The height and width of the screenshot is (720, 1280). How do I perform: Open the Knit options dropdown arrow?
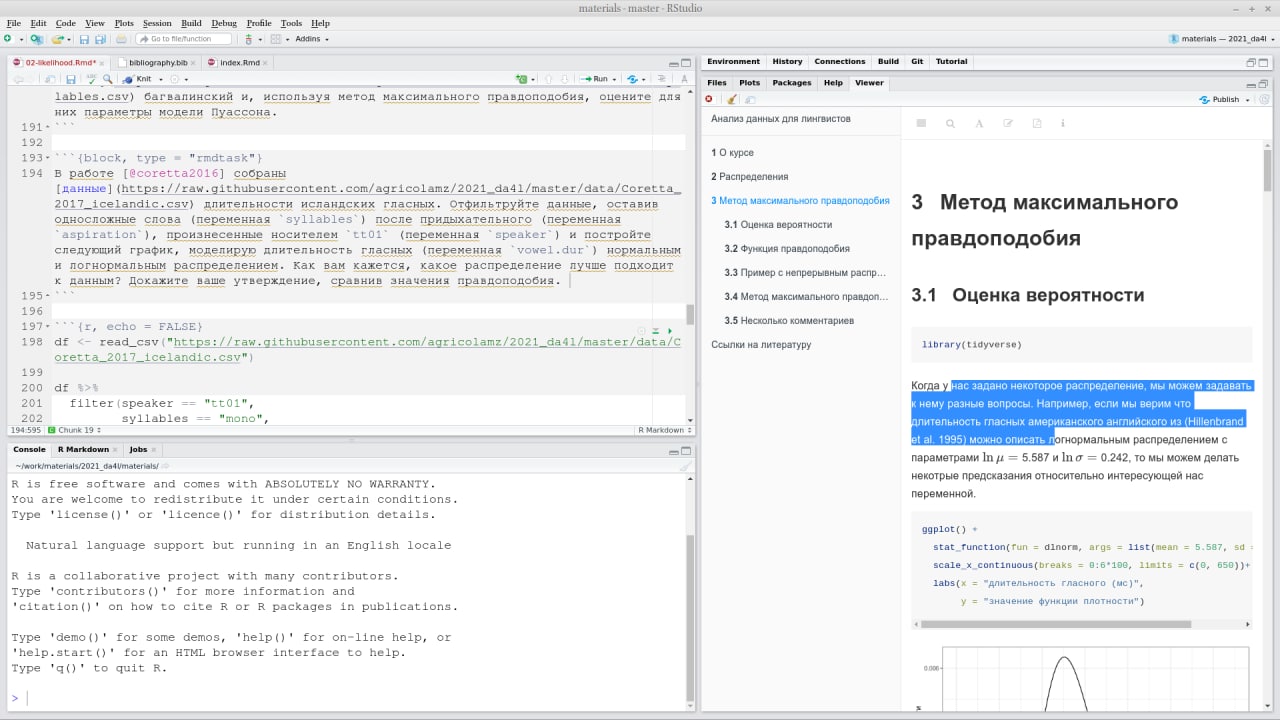(x=160, y=79)
